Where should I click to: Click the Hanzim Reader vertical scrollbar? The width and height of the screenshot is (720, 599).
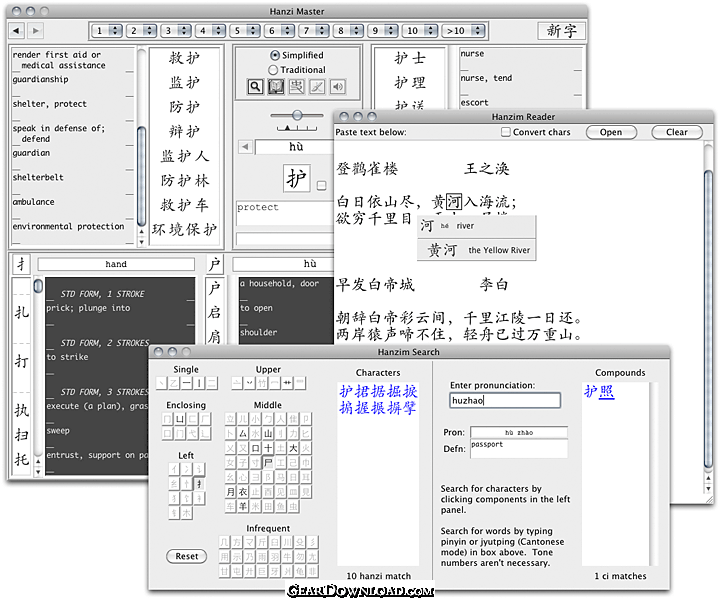(709, 318)
